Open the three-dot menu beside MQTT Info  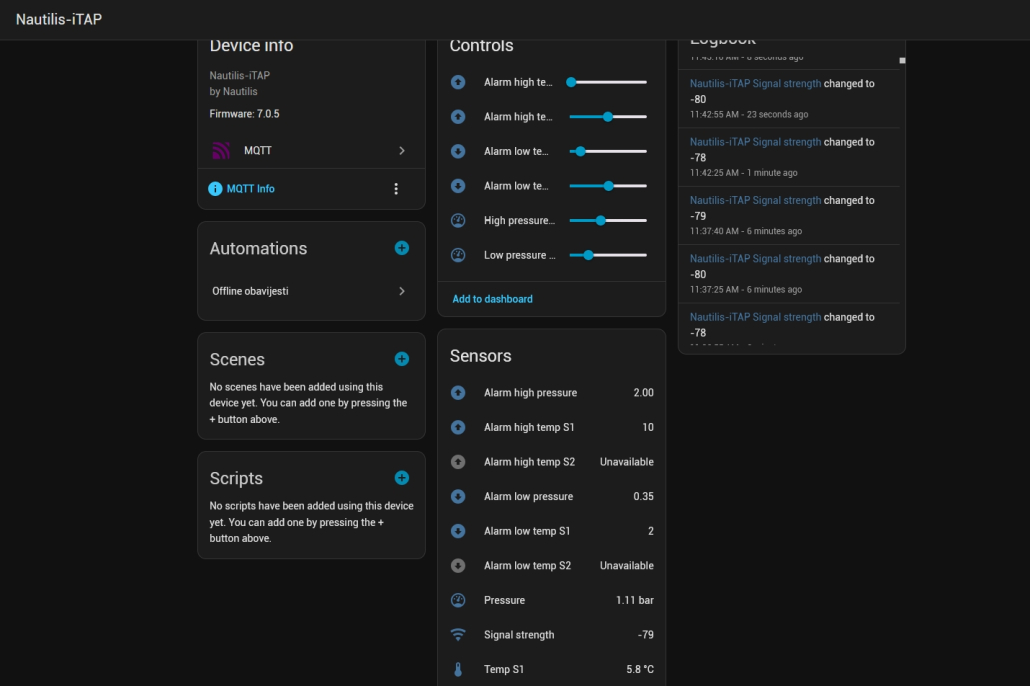(396, 189)
